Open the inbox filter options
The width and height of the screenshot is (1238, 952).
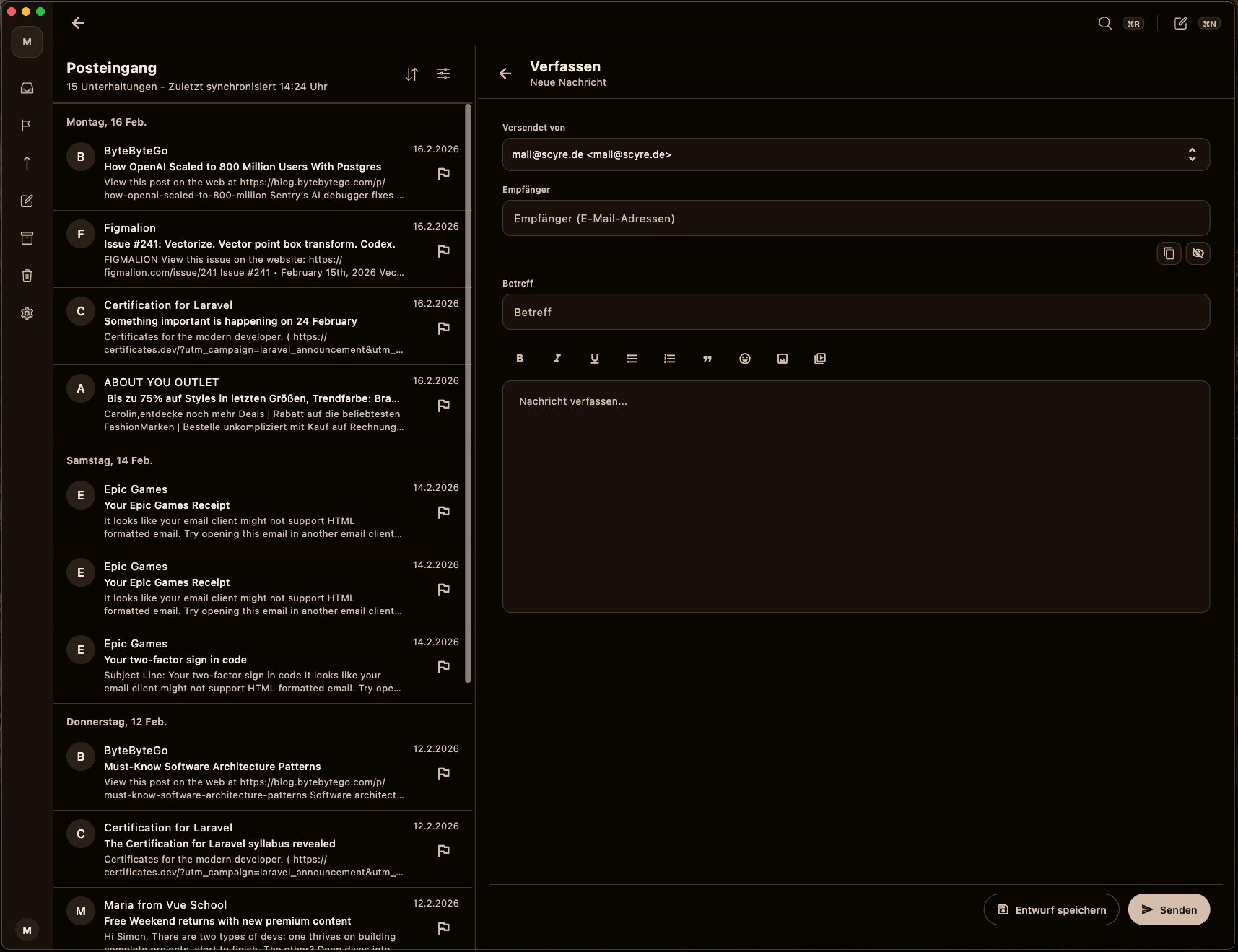click(443, 74)
